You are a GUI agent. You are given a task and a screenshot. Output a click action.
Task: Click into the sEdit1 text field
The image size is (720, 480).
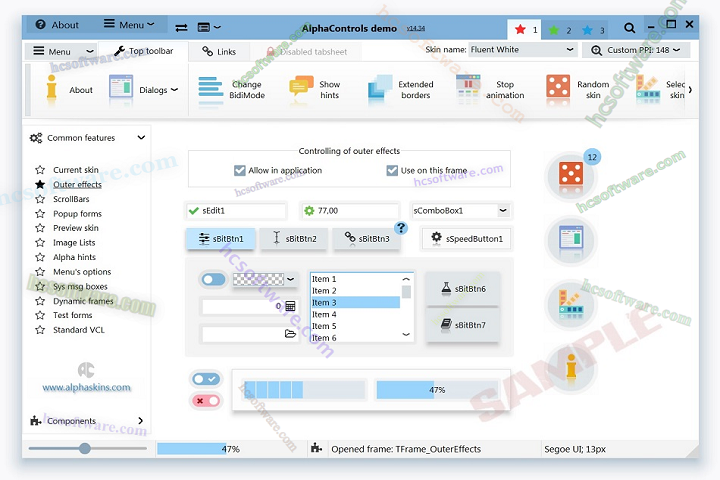236,210
